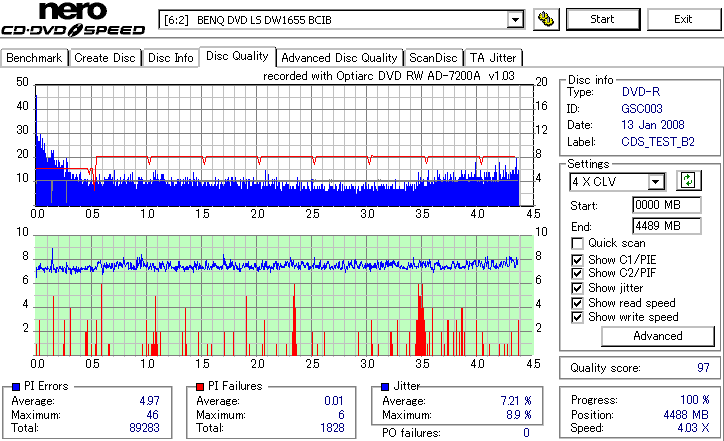
Task: Open the Create Disc tab
Action: (x=105, y=58)
